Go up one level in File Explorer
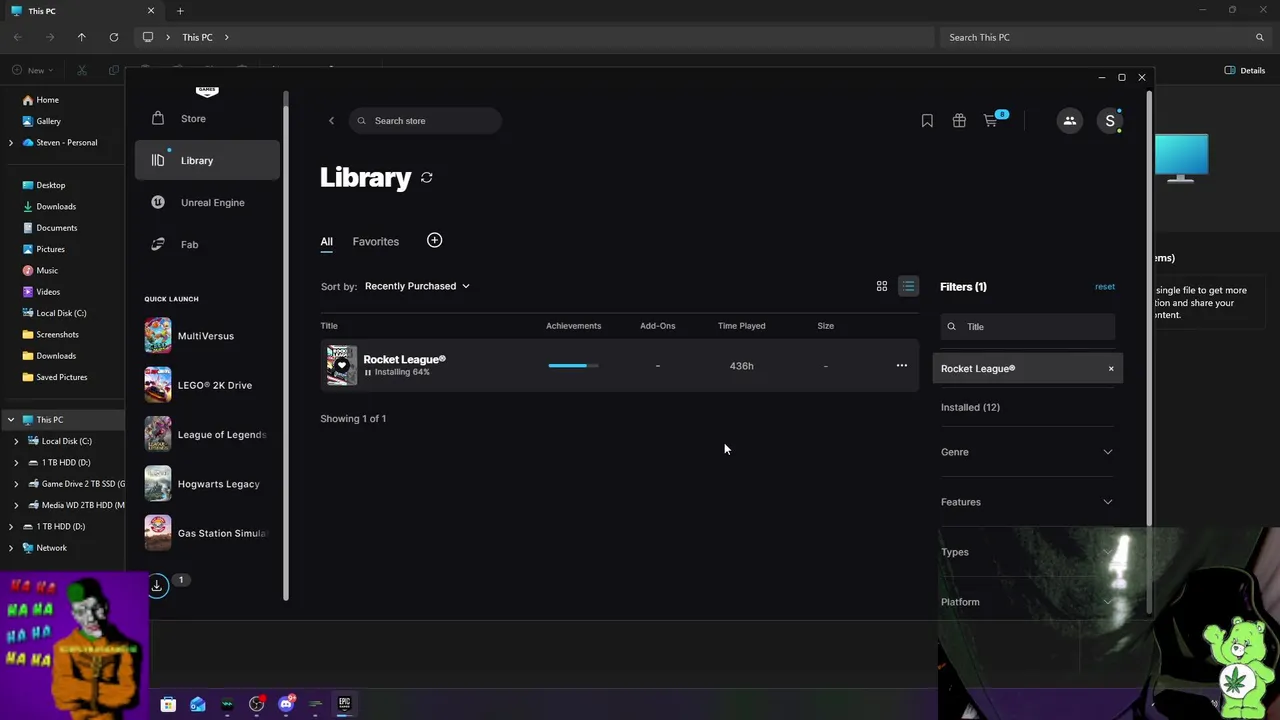This screenshot has width=1280, height=720. [x=82, y=37]
